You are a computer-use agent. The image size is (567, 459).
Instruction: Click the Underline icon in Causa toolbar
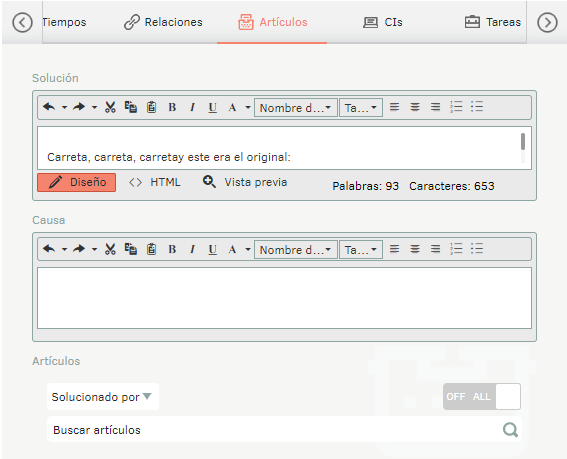[213, 249]
